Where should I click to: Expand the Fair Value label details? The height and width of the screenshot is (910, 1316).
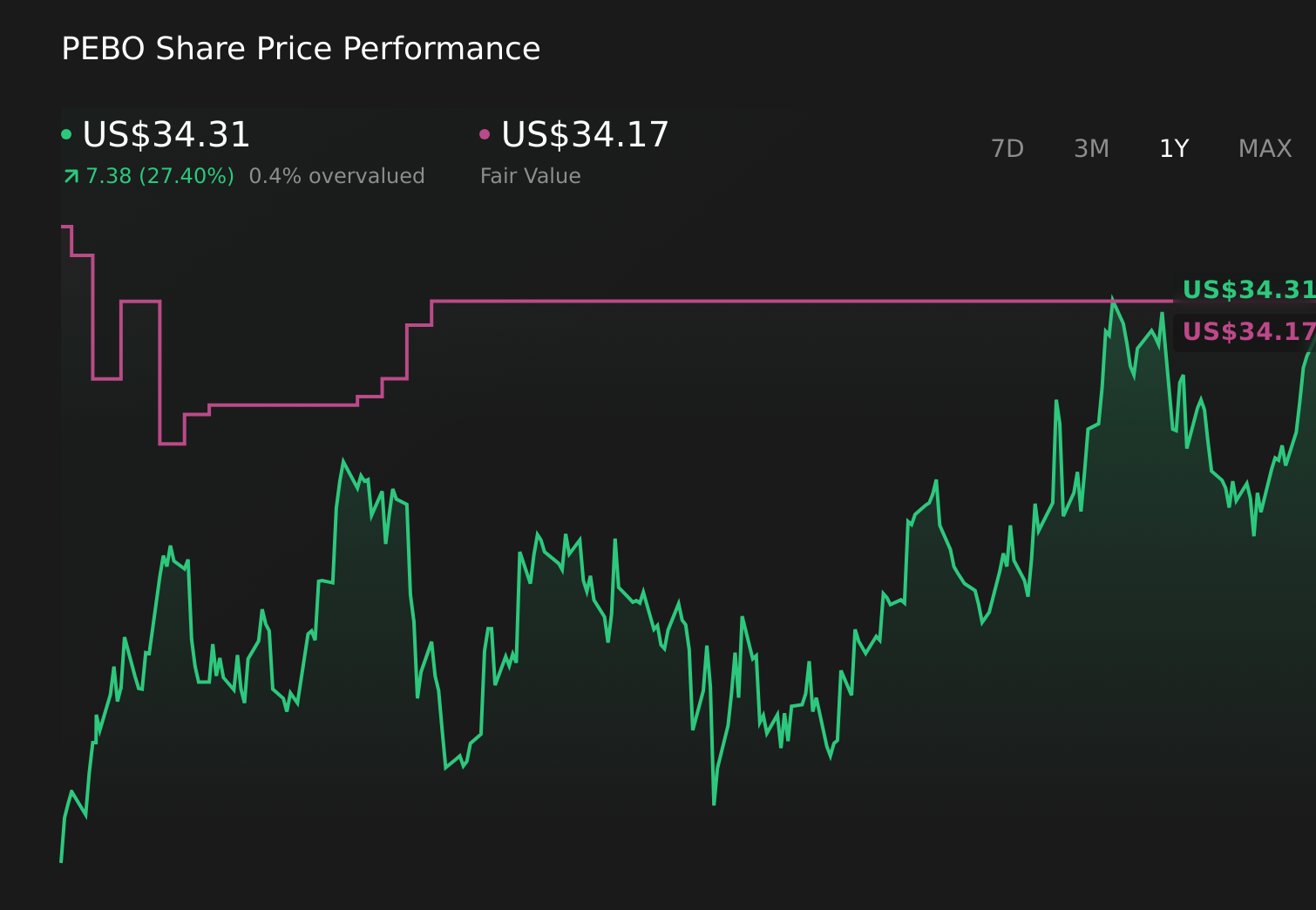530,175
